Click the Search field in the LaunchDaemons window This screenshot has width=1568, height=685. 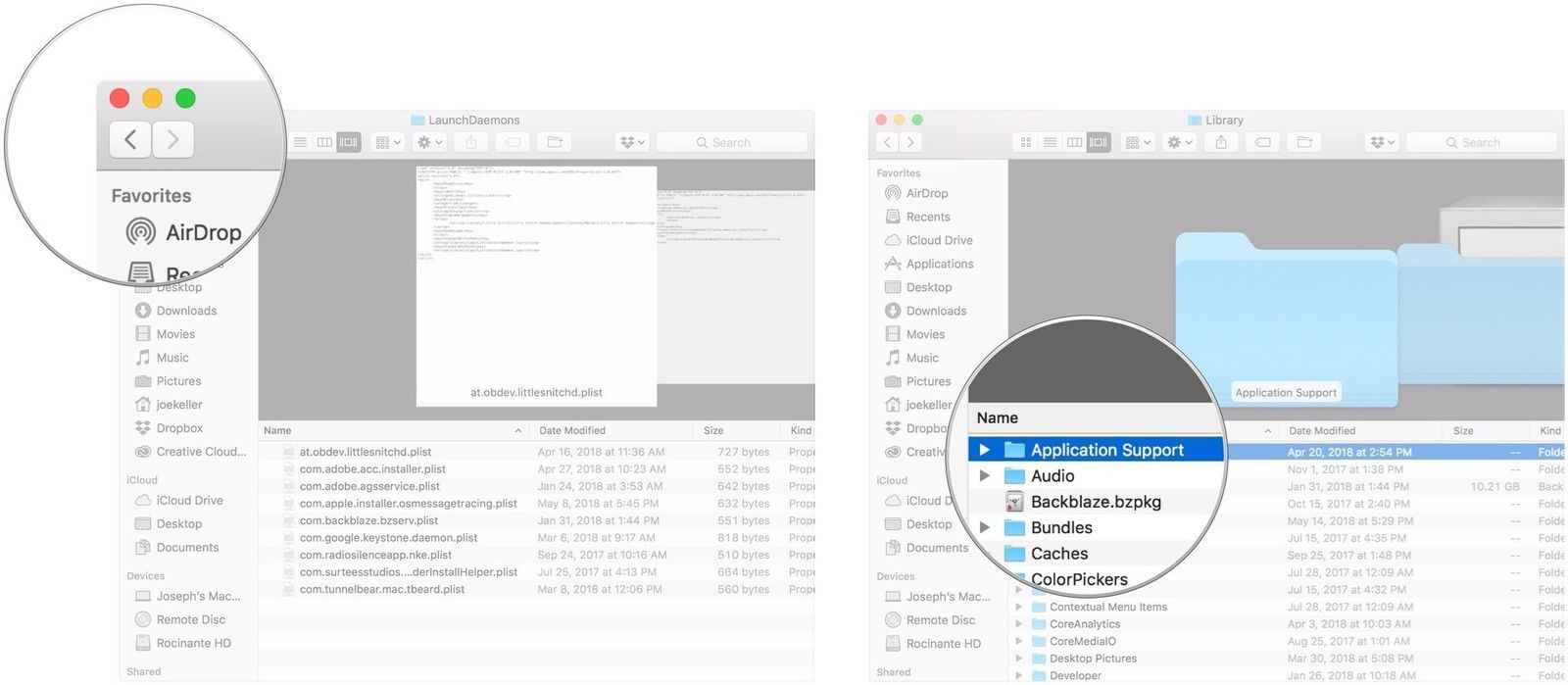pyautogui.click(x=731, y=142)
